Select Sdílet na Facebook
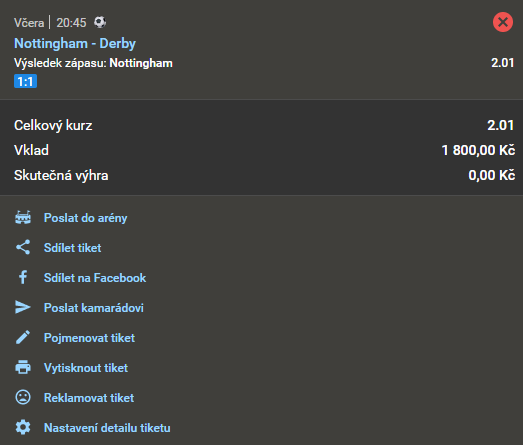The width and height of the screenshot is (523, 445). coord(95,278)
